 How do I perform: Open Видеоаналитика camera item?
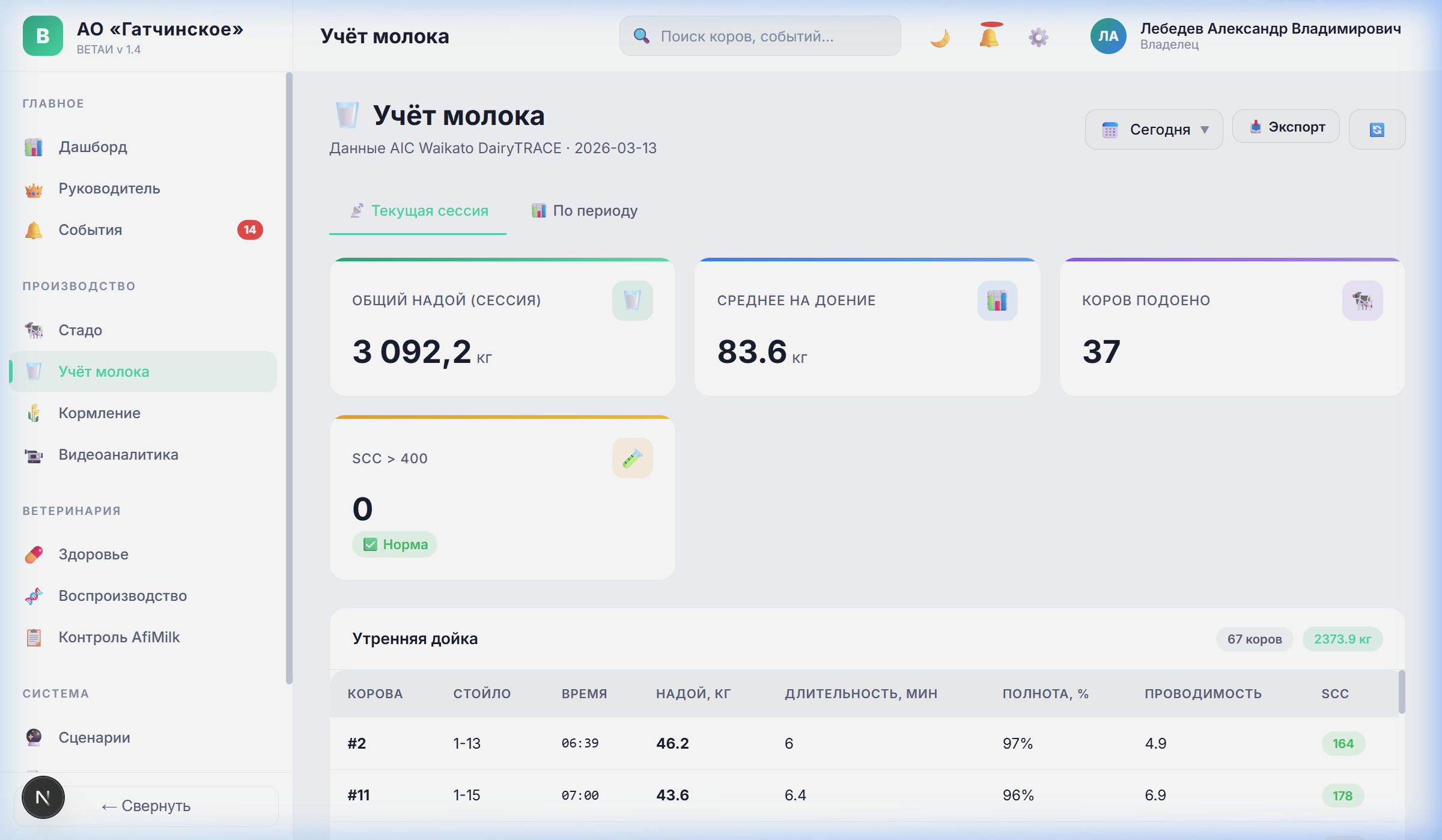pyautogui.click(x=118, y=455)
